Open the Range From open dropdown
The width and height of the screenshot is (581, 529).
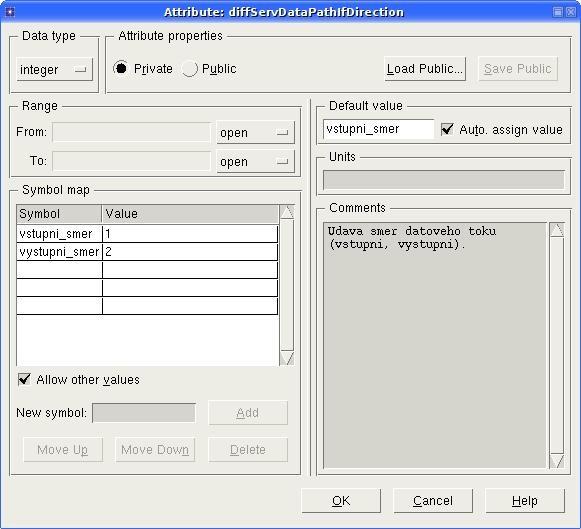(x=256, y=132)
